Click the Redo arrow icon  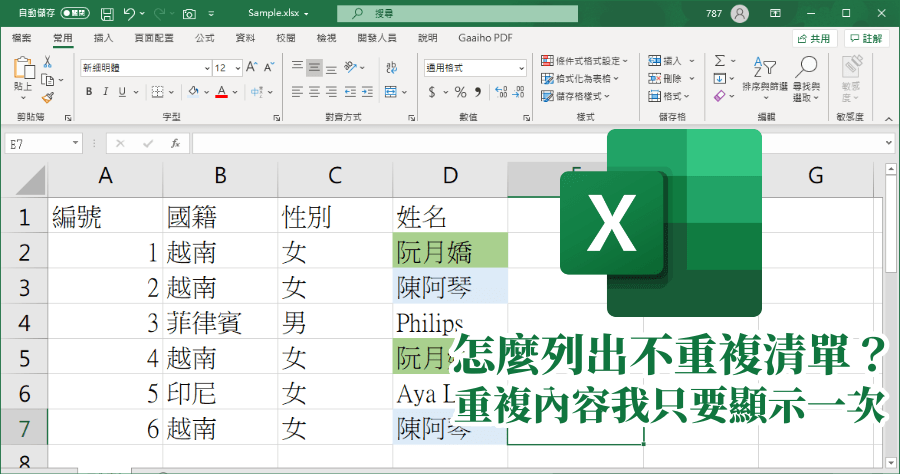click(x=160, y=13)
